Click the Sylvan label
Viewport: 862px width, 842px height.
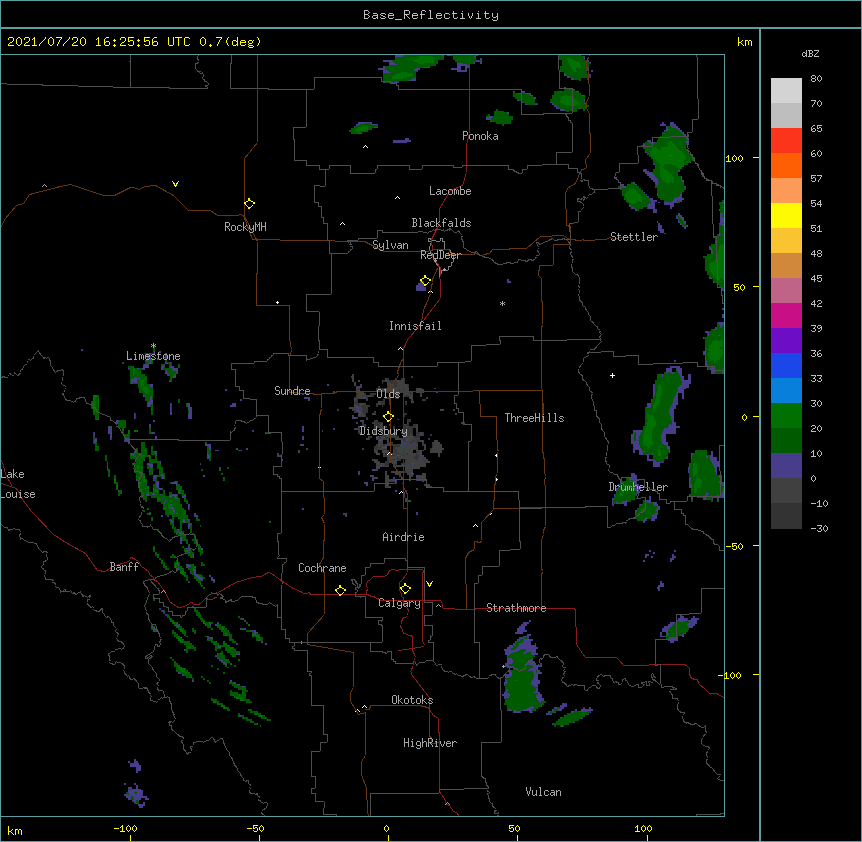(390, 245)
